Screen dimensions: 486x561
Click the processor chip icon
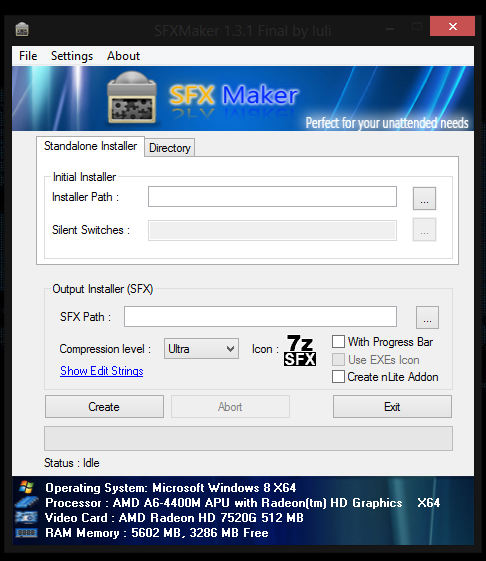coord(26,502)
